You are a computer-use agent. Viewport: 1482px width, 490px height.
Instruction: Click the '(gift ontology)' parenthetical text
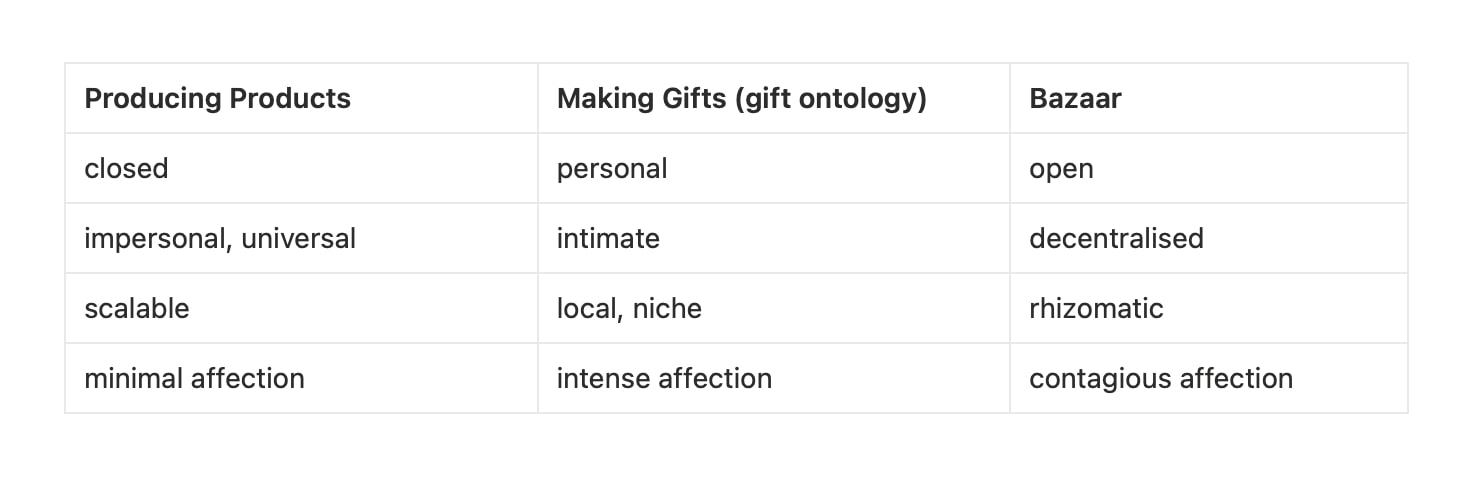[830, 99]
